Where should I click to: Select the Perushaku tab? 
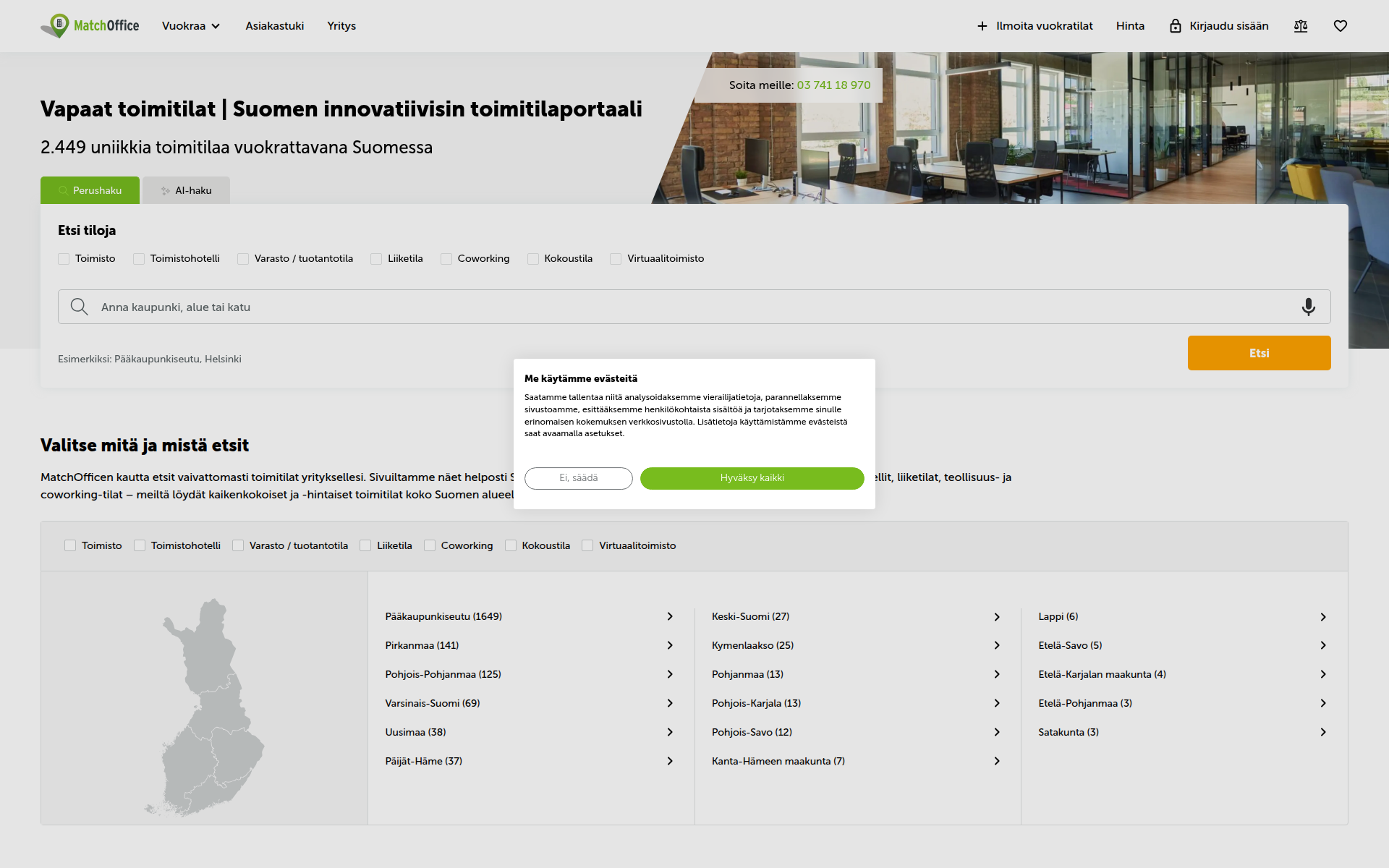click(x=90, y=190)
